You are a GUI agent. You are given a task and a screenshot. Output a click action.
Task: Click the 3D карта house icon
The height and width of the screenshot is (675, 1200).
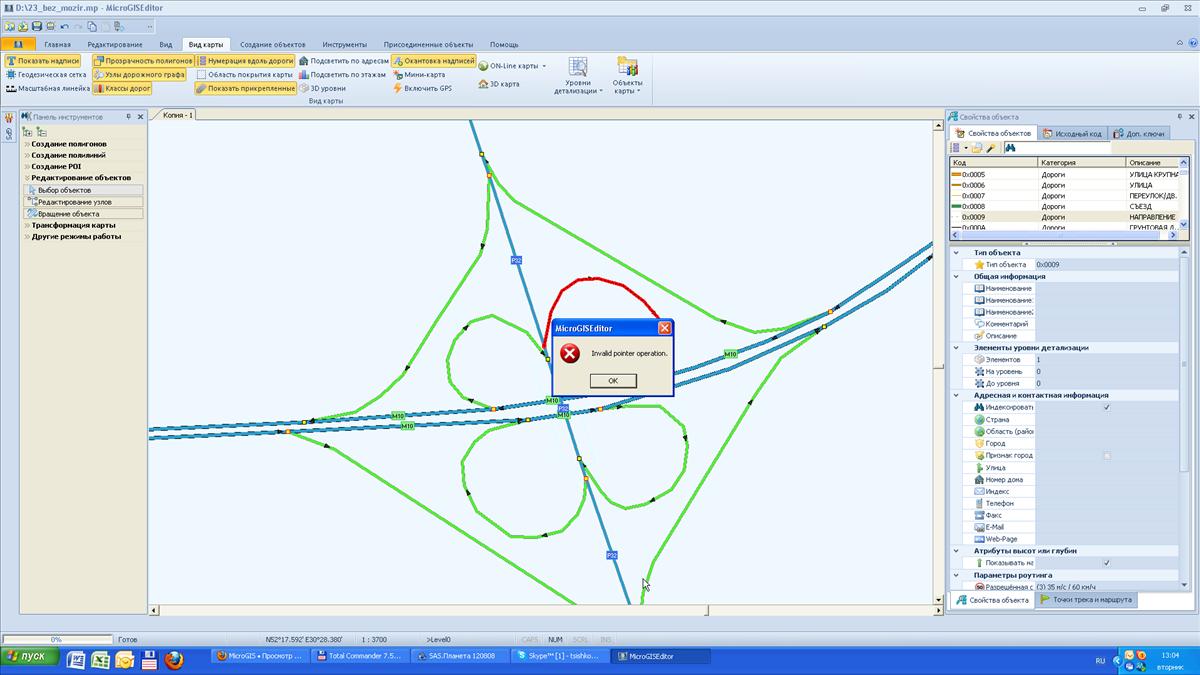(x=482, y=84)
